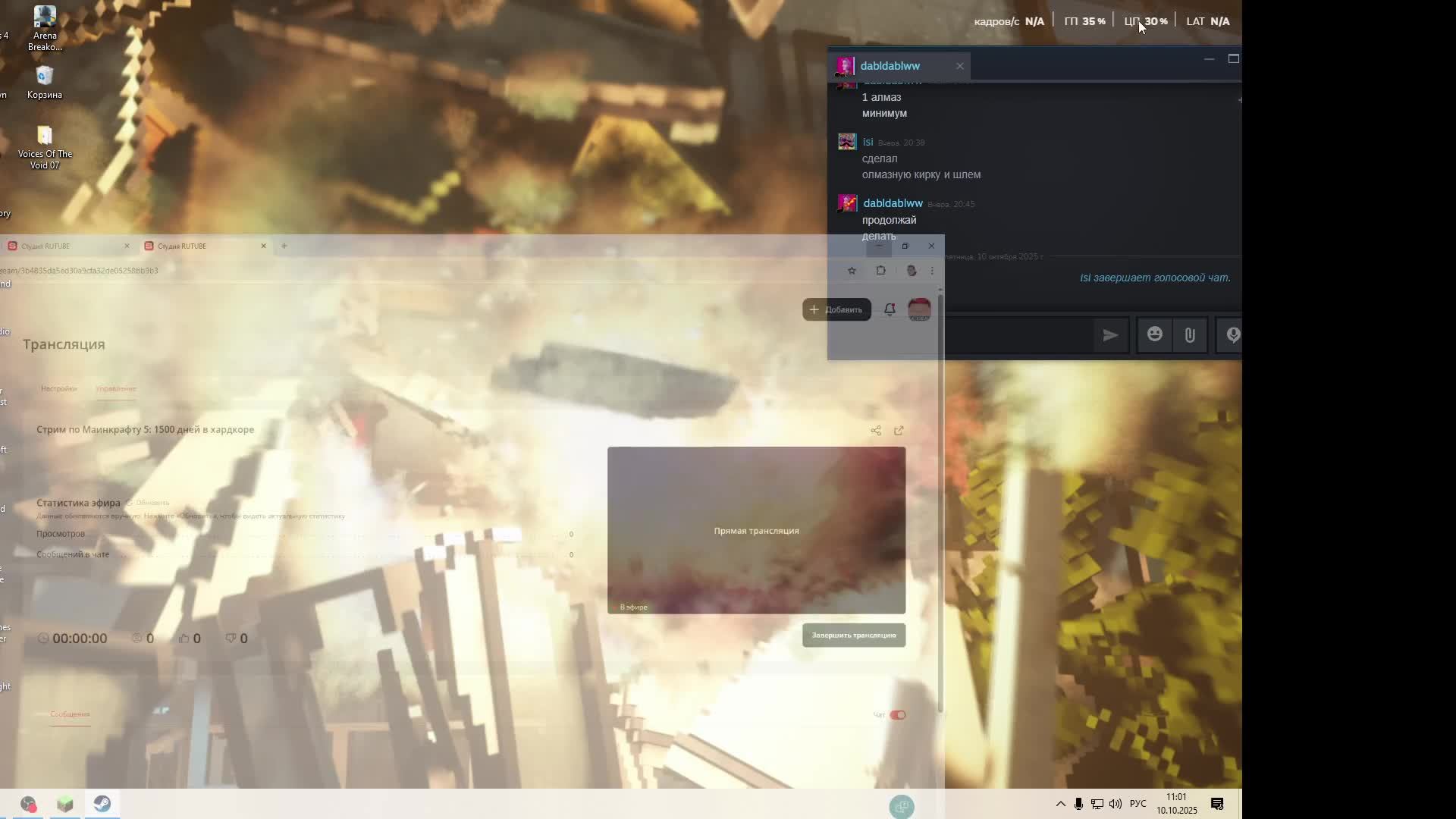The height and width of the screenshot is (819, 1456).
Task: Open RUTUBE profile avatar menu
Action: point(919,309)
